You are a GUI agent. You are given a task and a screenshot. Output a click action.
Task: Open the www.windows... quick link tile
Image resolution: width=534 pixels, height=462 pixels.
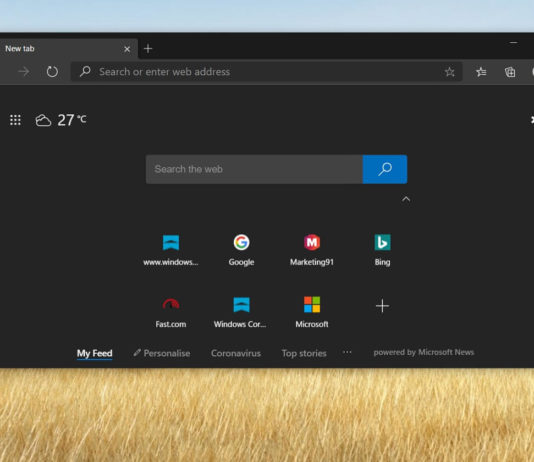[x=171, y=250]
